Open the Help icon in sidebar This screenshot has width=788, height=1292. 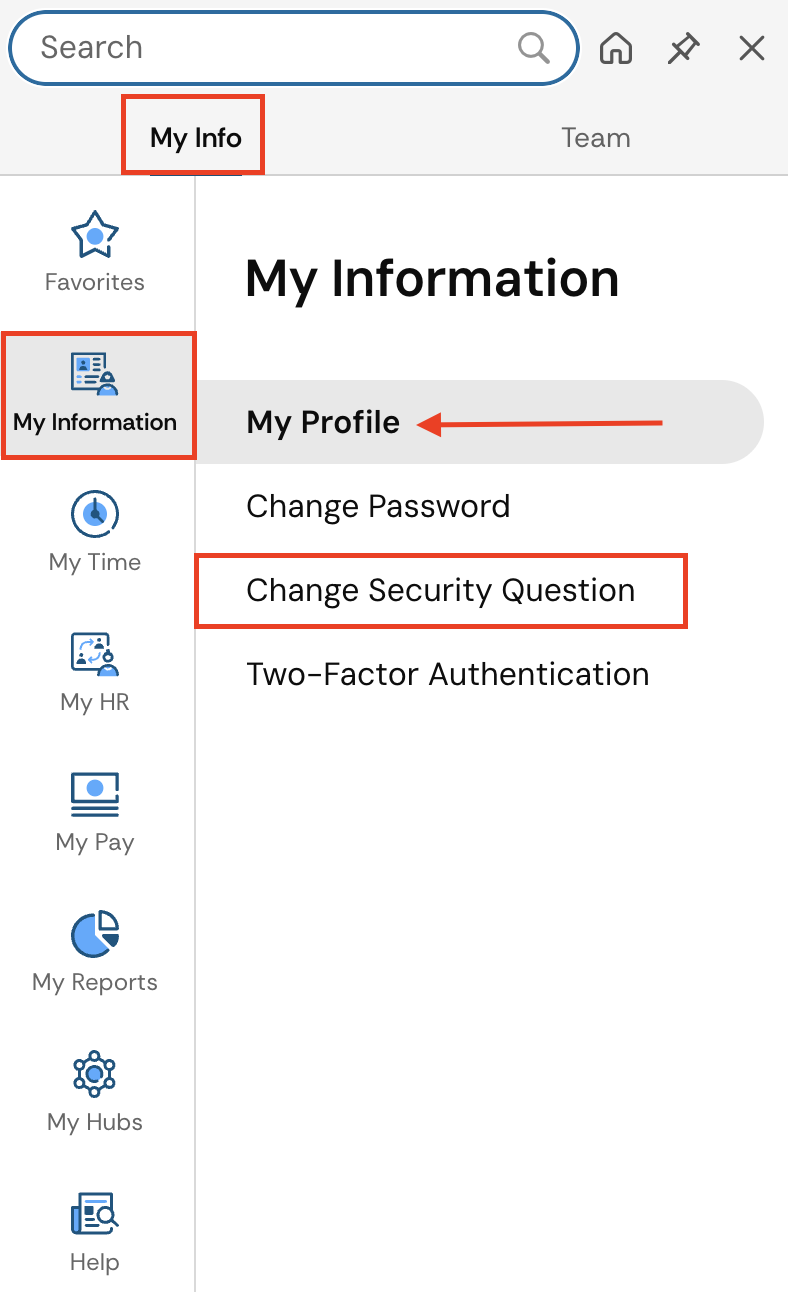point(95,1214)
